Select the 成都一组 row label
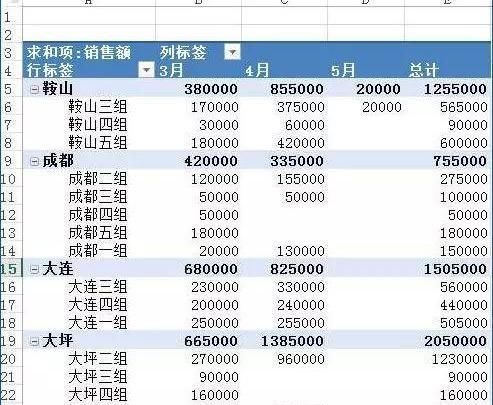 pyautogui.click(x=98, y=251)
